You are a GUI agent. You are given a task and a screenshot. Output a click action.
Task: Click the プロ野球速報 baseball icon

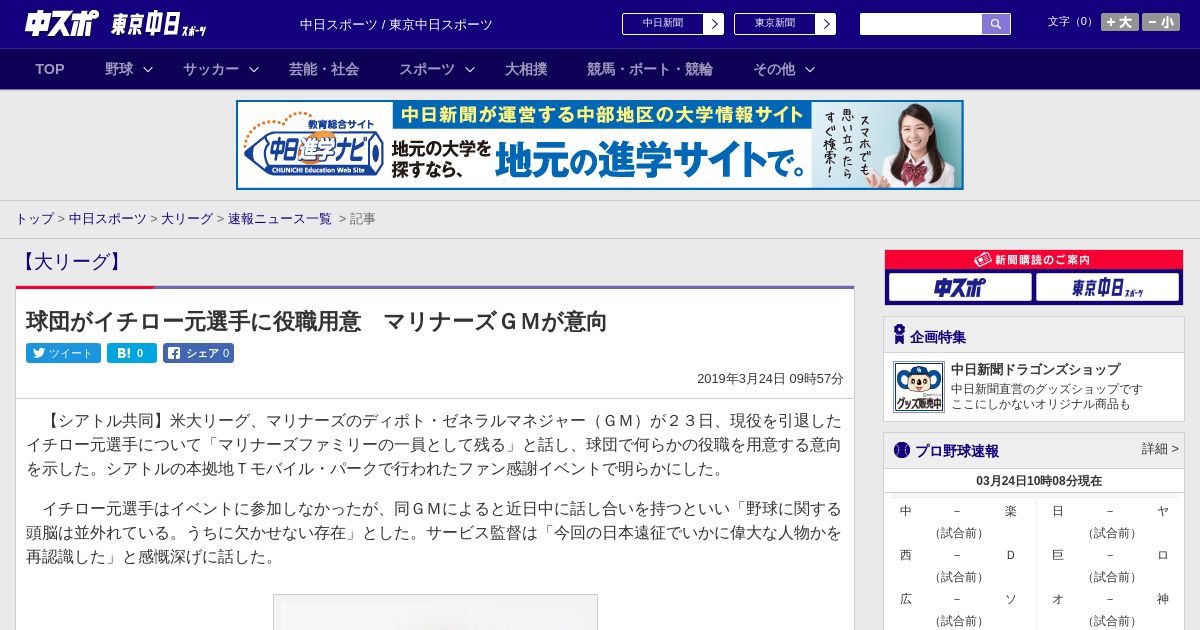pos(901,450)
